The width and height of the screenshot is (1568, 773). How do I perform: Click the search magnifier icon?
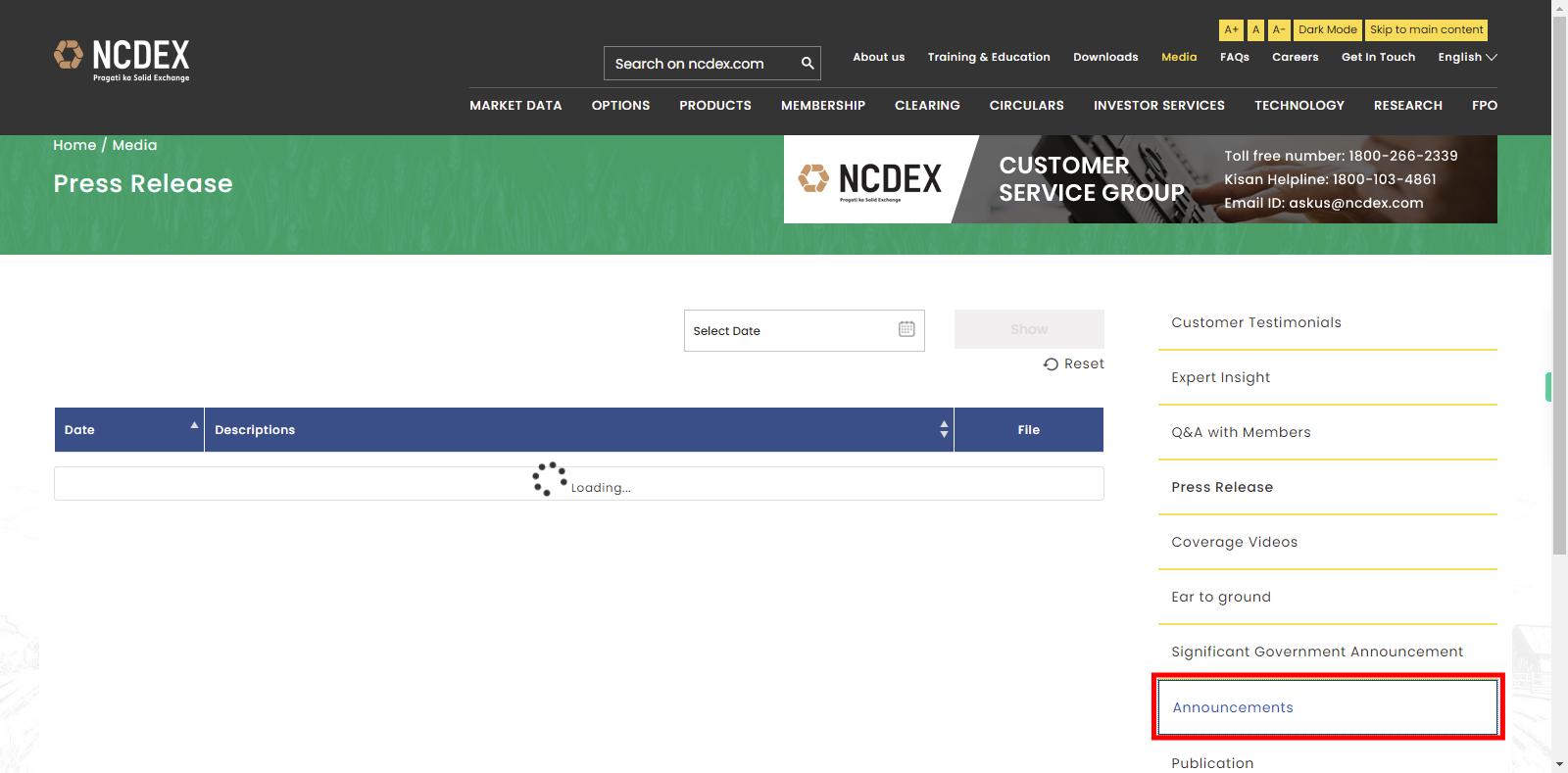[808, 63]
